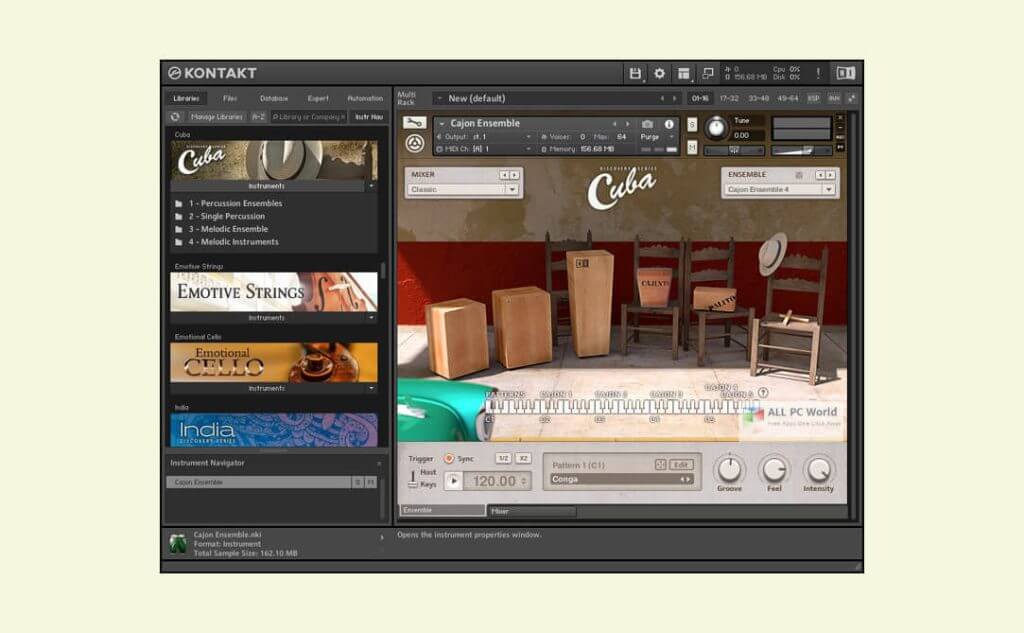Click the exclamation warning indicator
Screen dimensions: 1024x633
pos(818,73)
